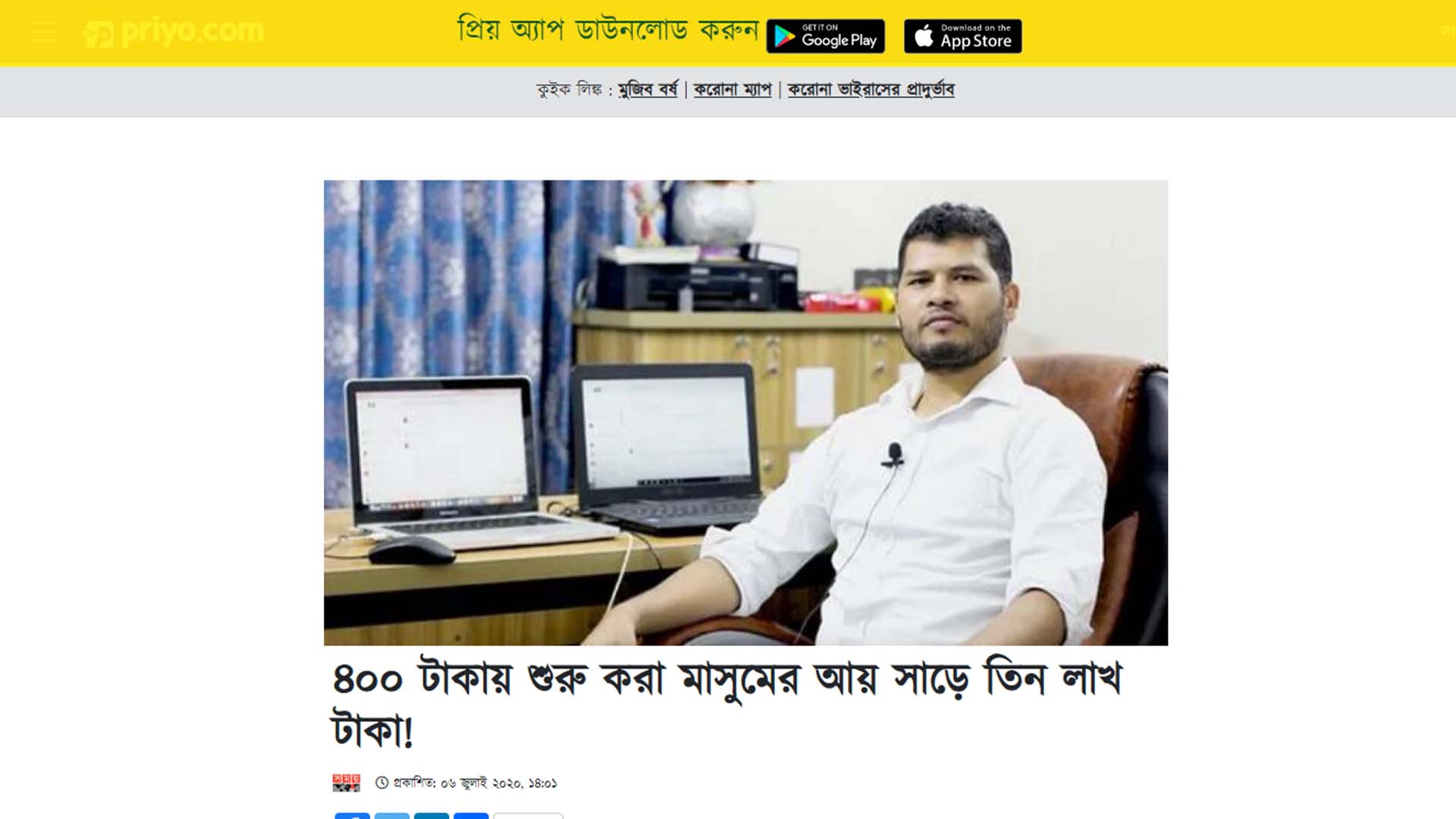Share with the first blue Facebook-colored button

pos(352,816)
